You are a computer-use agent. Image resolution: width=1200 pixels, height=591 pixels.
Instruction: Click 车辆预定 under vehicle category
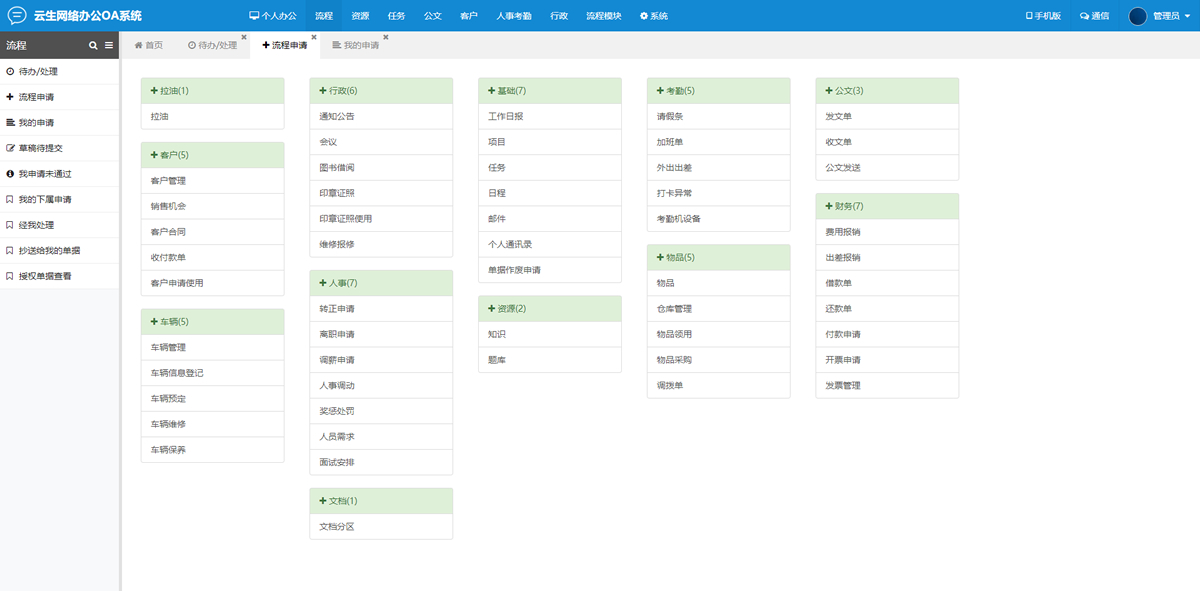[x=168, y=399]
